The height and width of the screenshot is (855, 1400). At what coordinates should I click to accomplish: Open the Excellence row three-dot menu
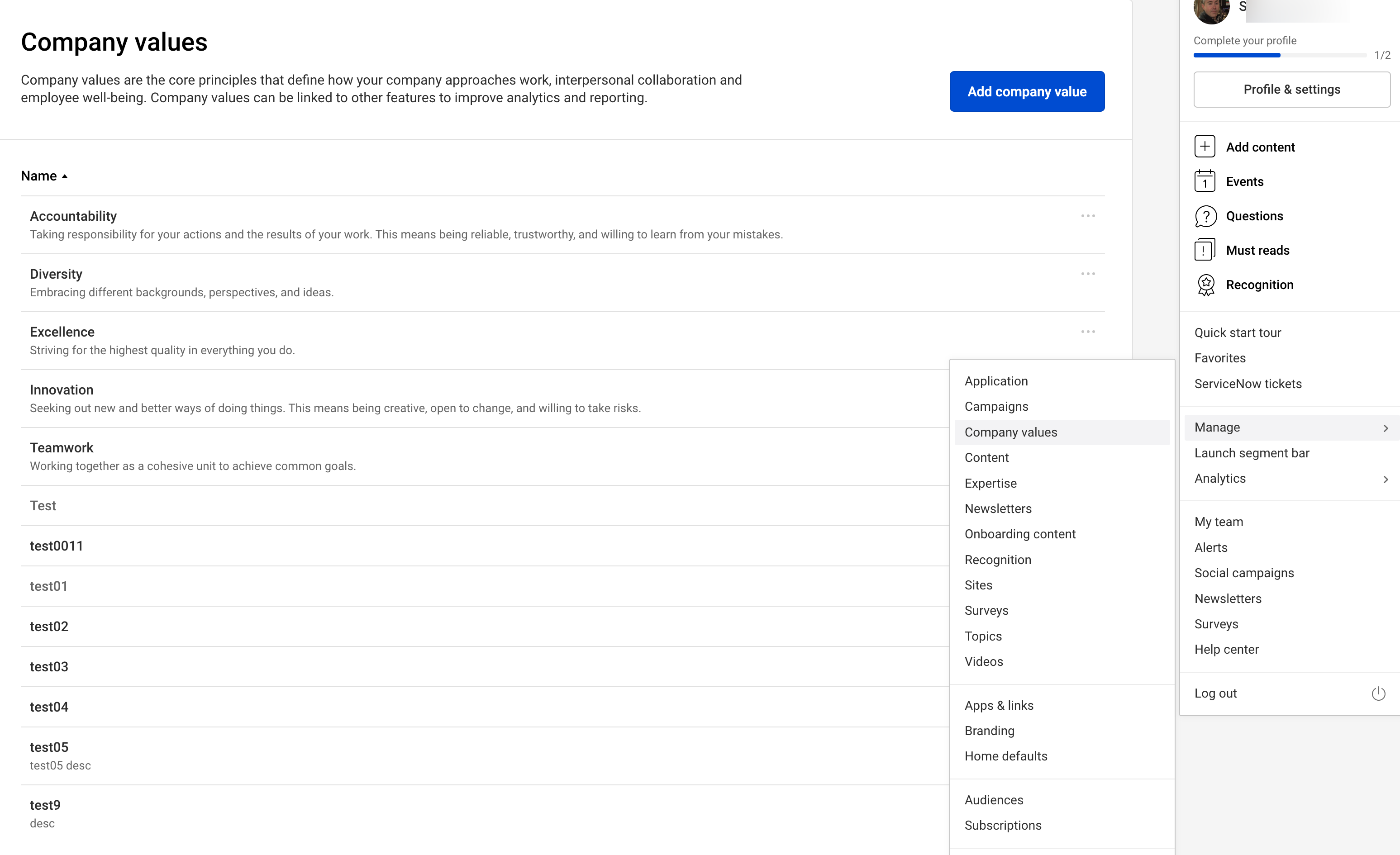(x=1087, y=332)
